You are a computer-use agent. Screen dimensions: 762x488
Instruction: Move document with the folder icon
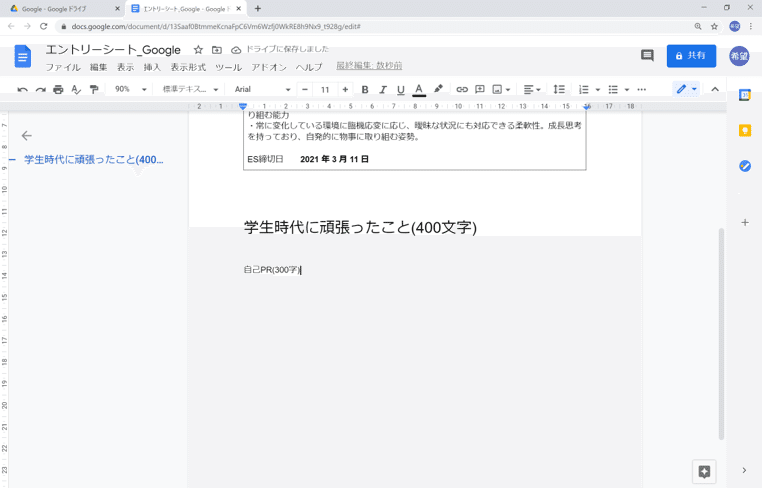pyautogui.click(x=217, y=50)
